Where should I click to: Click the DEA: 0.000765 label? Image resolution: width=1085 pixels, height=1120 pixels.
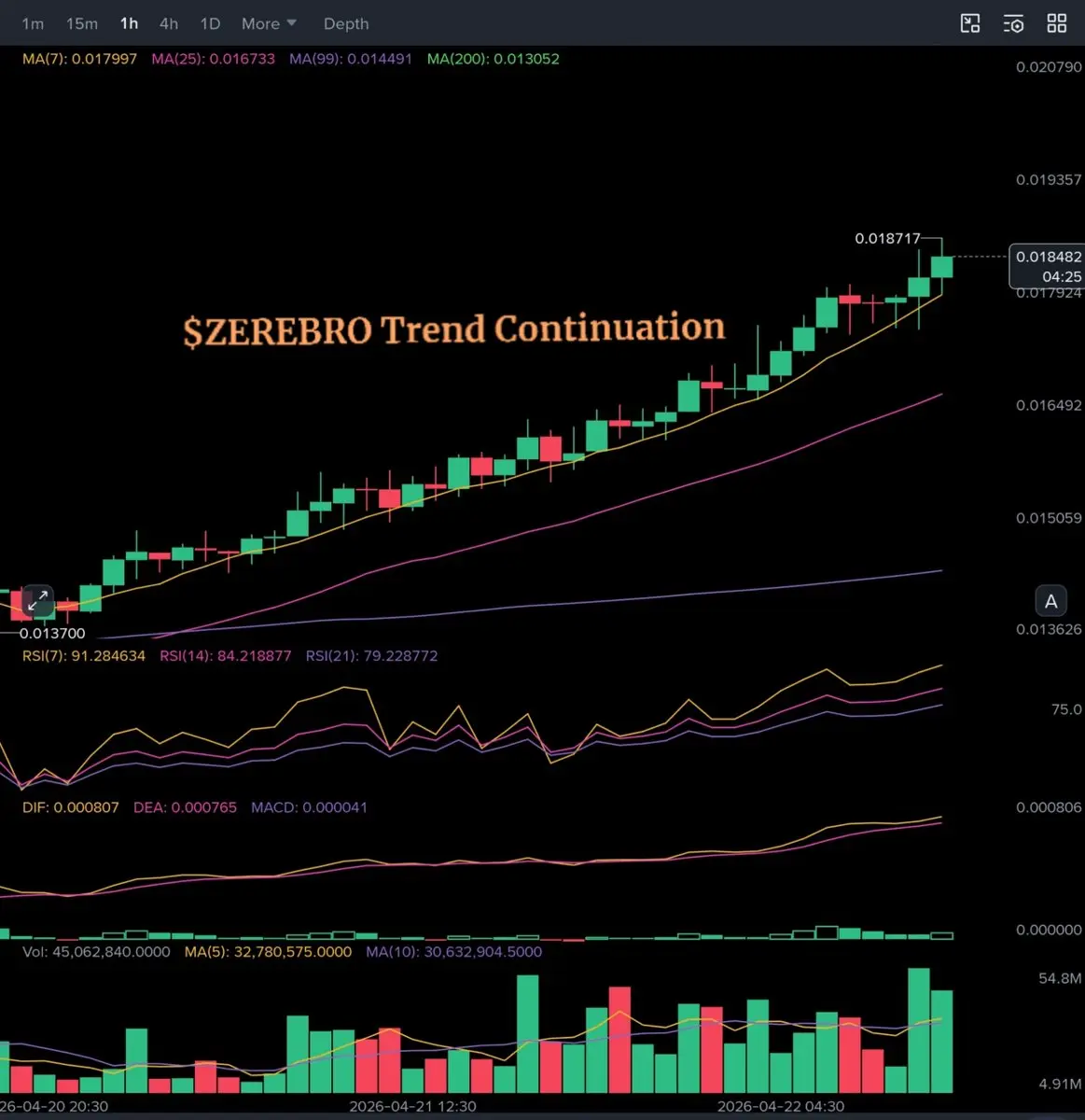(x=185, y=807)
